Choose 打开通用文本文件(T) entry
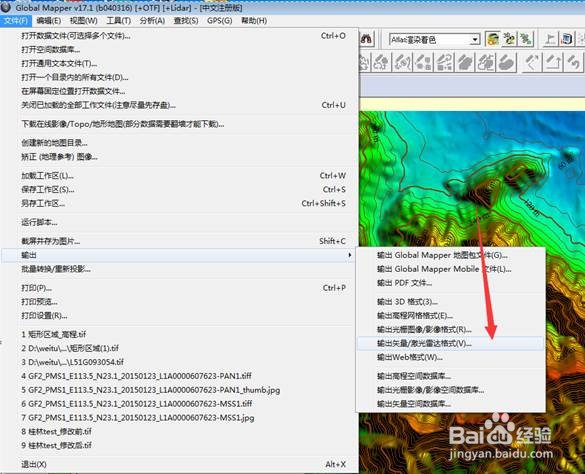 pos(178,63)
